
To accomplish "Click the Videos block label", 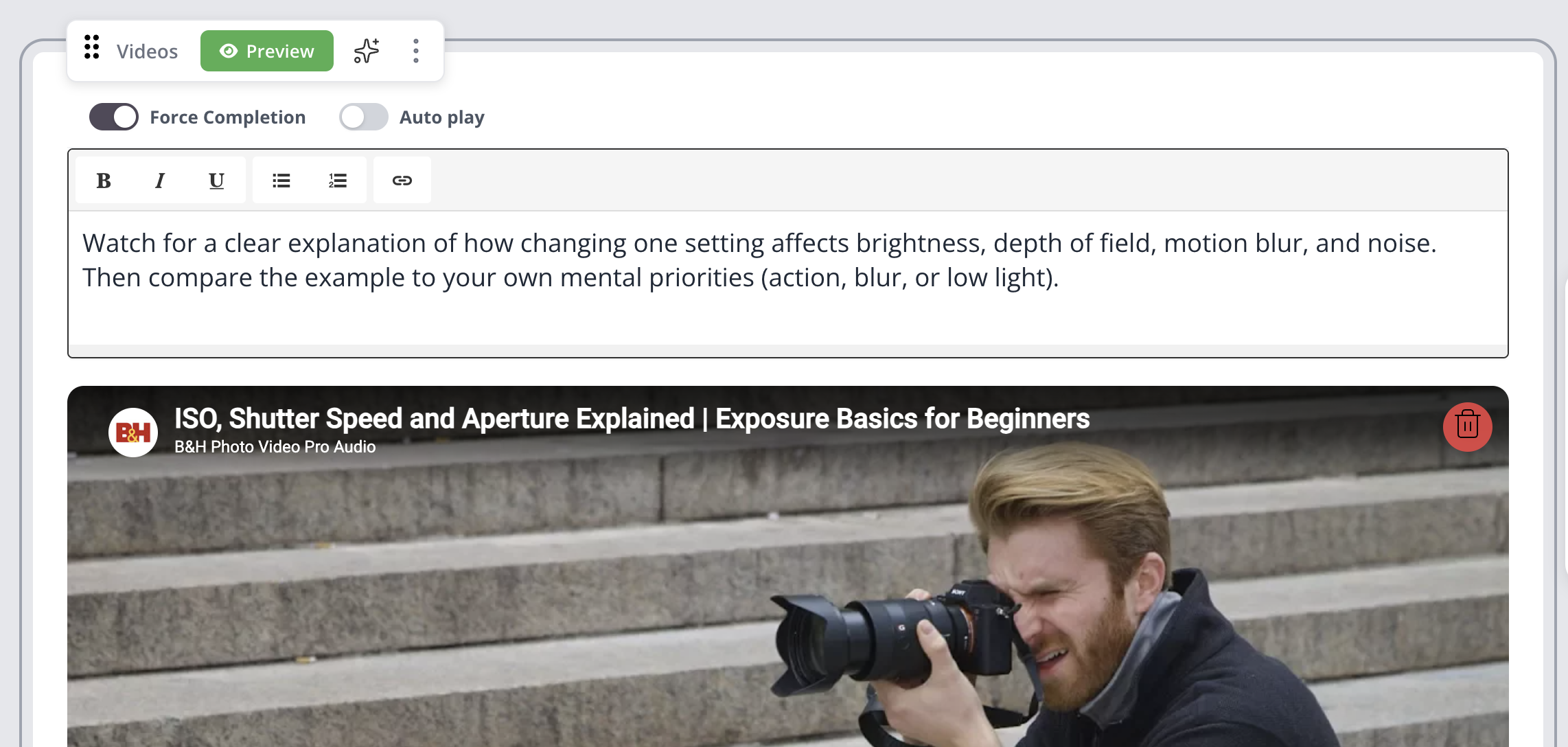I will pyautogui.click(x=147, y=51).
